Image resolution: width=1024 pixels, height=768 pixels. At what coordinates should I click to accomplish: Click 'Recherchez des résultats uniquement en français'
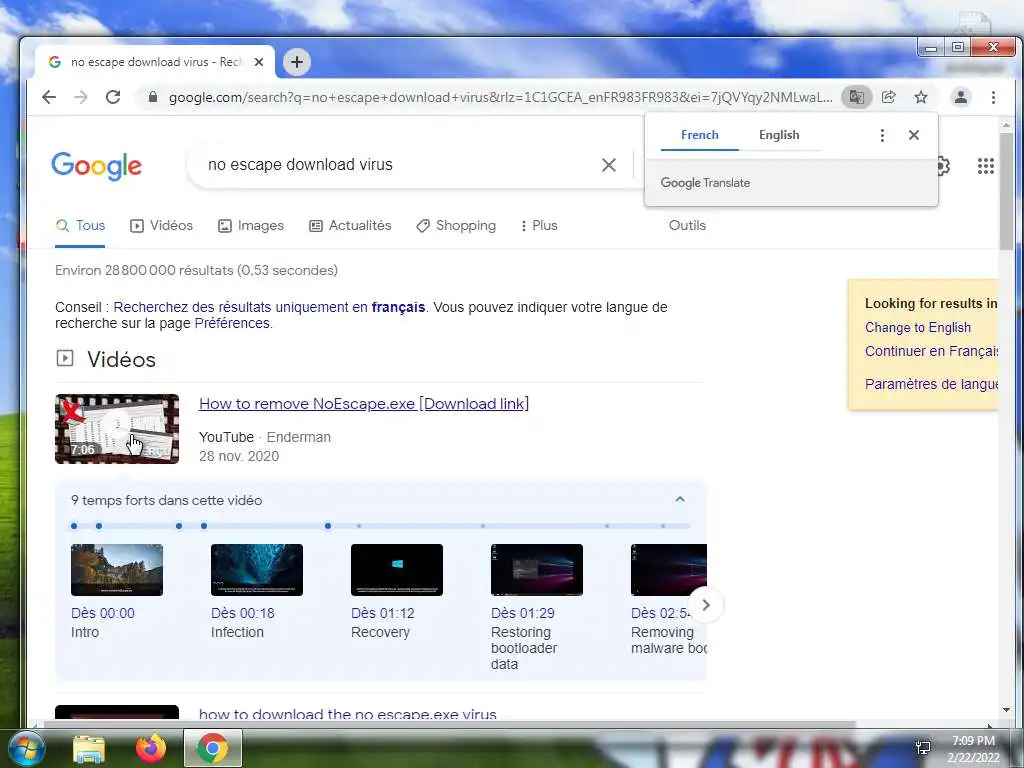[x=269, y=307]
